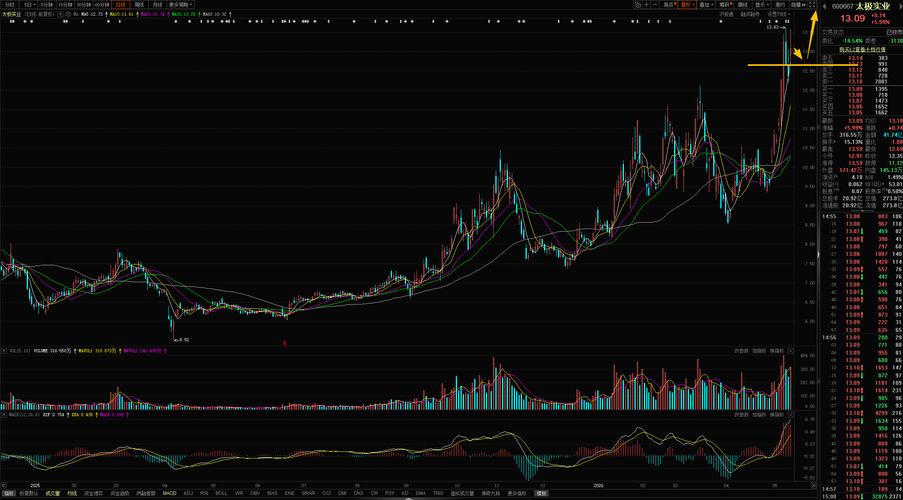
Task: Click the 融资融券 link
Action: pos(748,14)
